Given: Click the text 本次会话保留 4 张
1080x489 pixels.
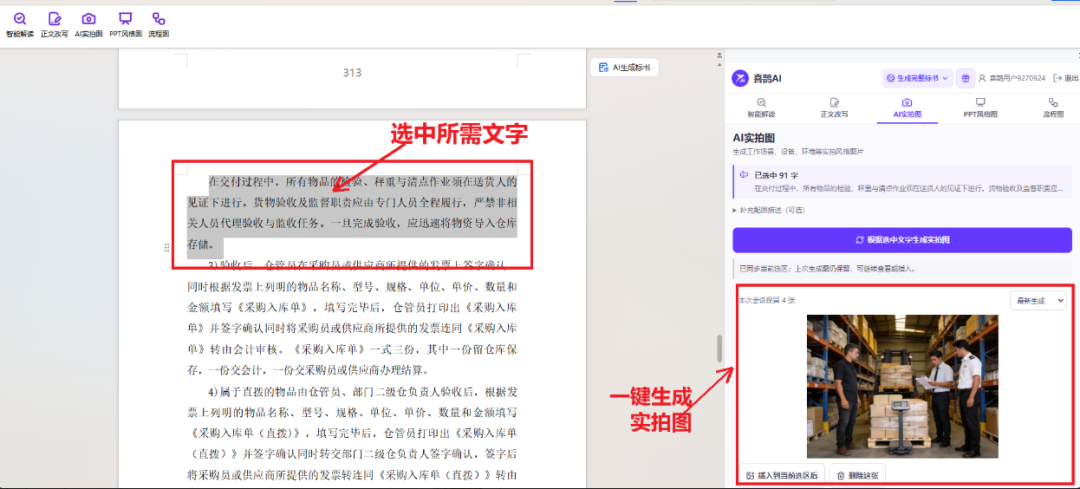Looking at the screenshot, I should pyautogui.click(x=767, y=300).
